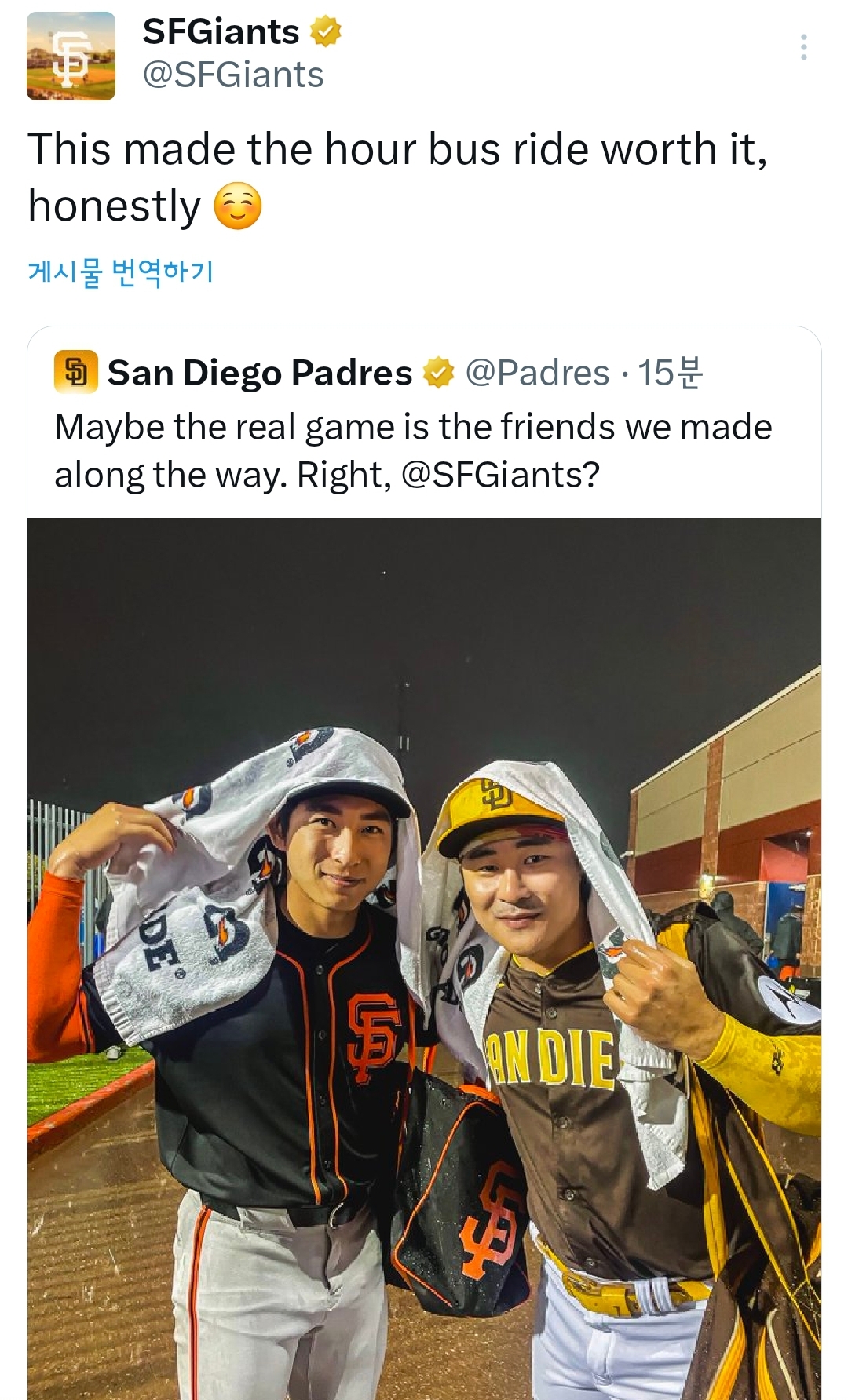Click the verified badge beside San Diego Padres
The height and width of the screenshot is (1400, 848).
click(x=438, y=373)
